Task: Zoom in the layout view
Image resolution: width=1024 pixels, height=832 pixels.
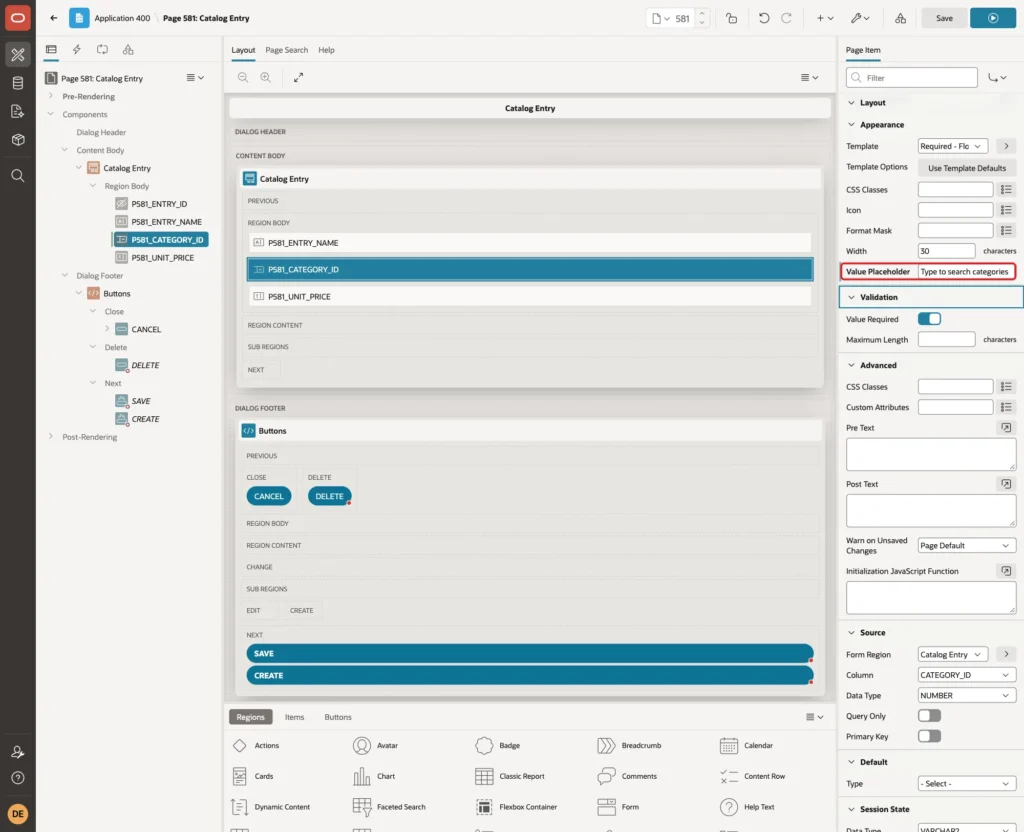Action: (x=266, y=77)
